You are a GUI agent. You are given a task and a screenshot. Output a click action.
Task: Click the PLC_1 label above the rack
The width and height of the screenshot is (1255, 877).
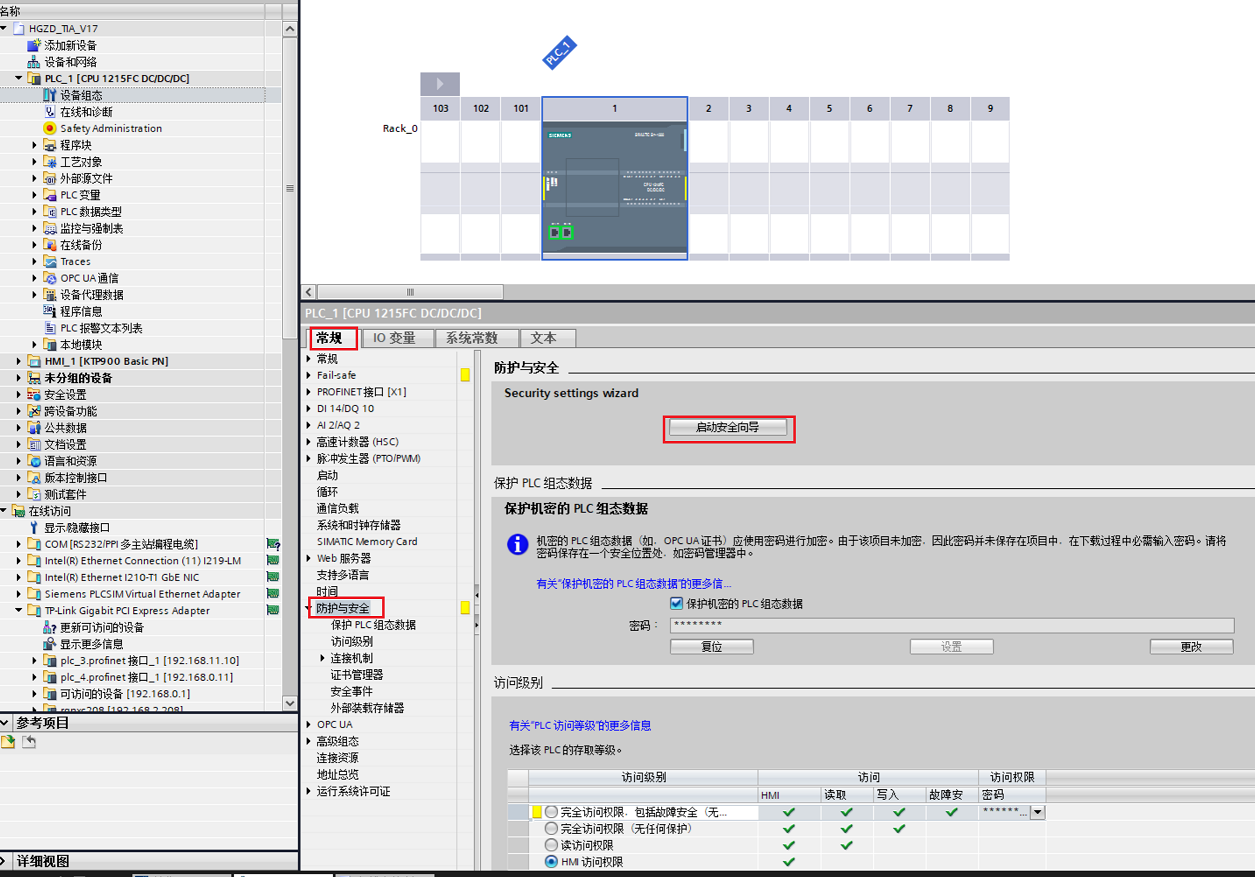pyautogui.click(x=559, y=52)
